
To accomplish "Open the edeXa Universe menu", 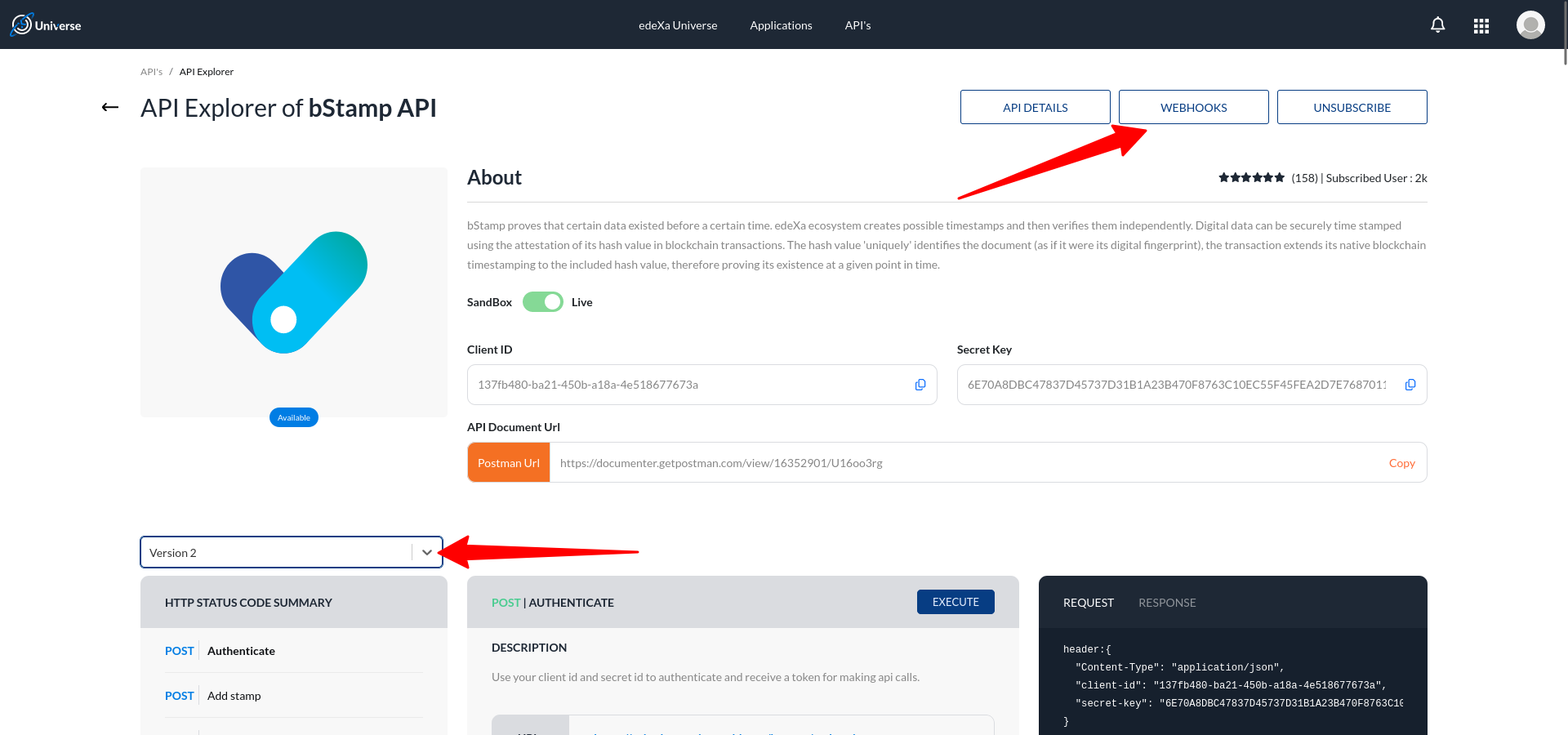I will tap(678, 25).
